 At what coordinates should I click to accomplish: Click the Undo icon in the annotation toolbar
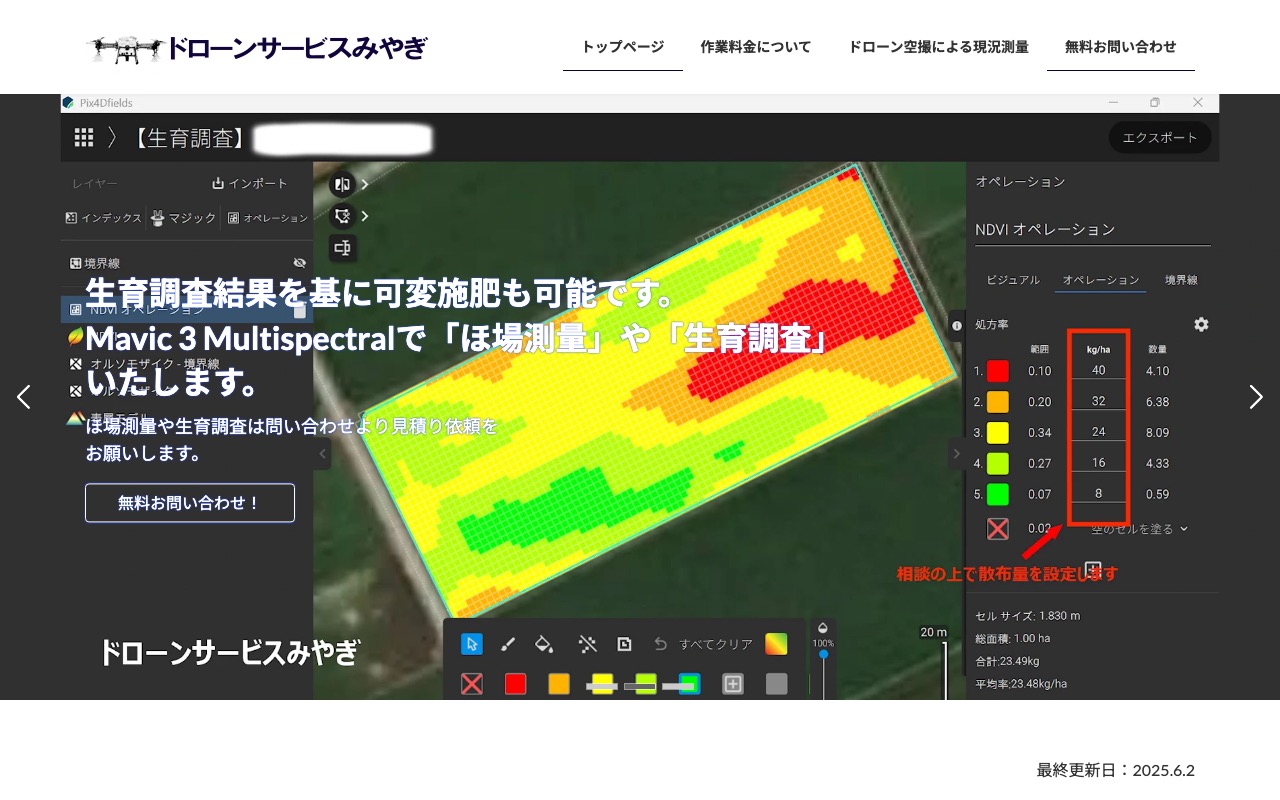click(x=661, y=644)
